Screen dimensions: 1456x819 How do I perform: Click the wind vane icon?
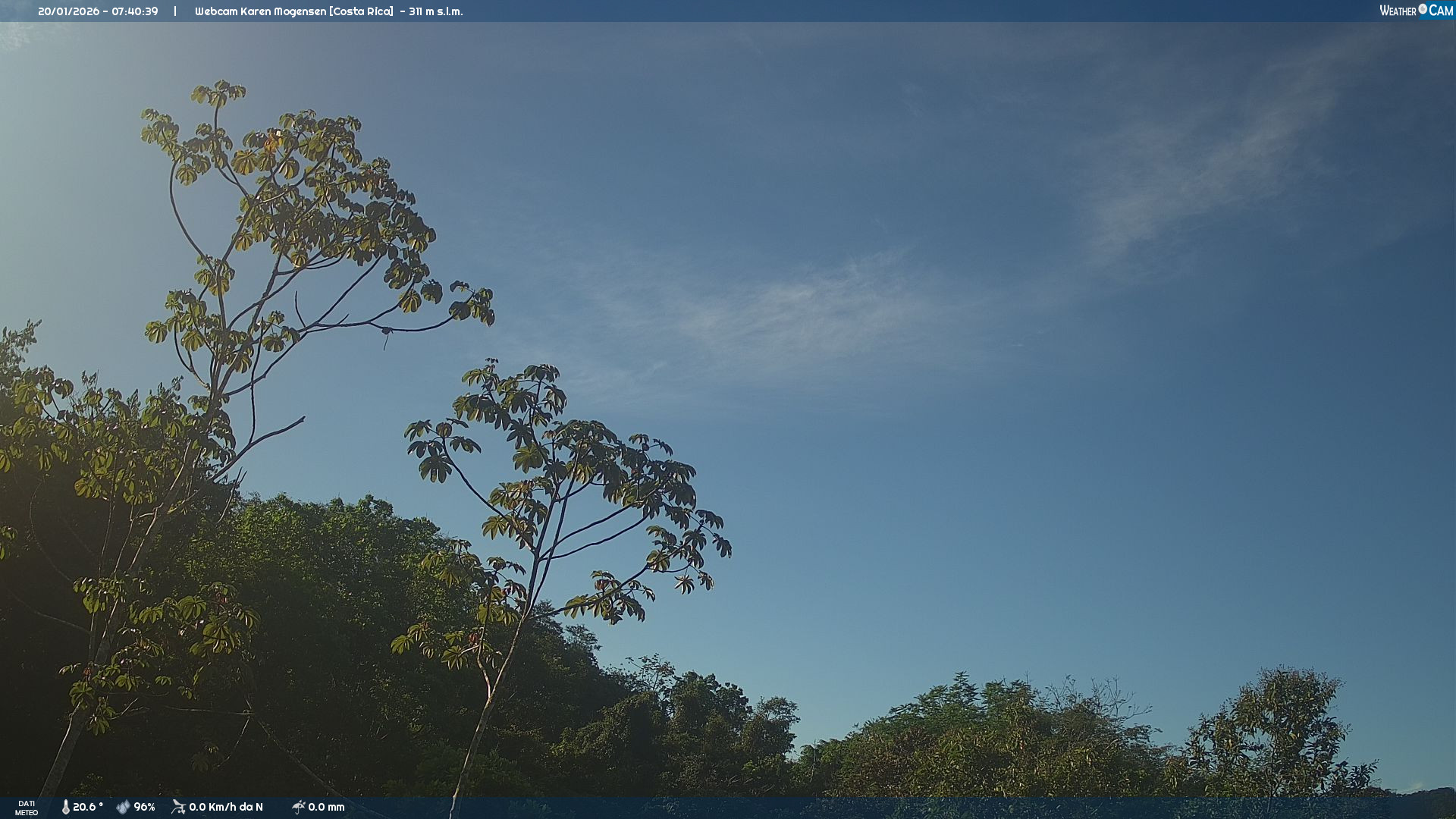point(178,807)
